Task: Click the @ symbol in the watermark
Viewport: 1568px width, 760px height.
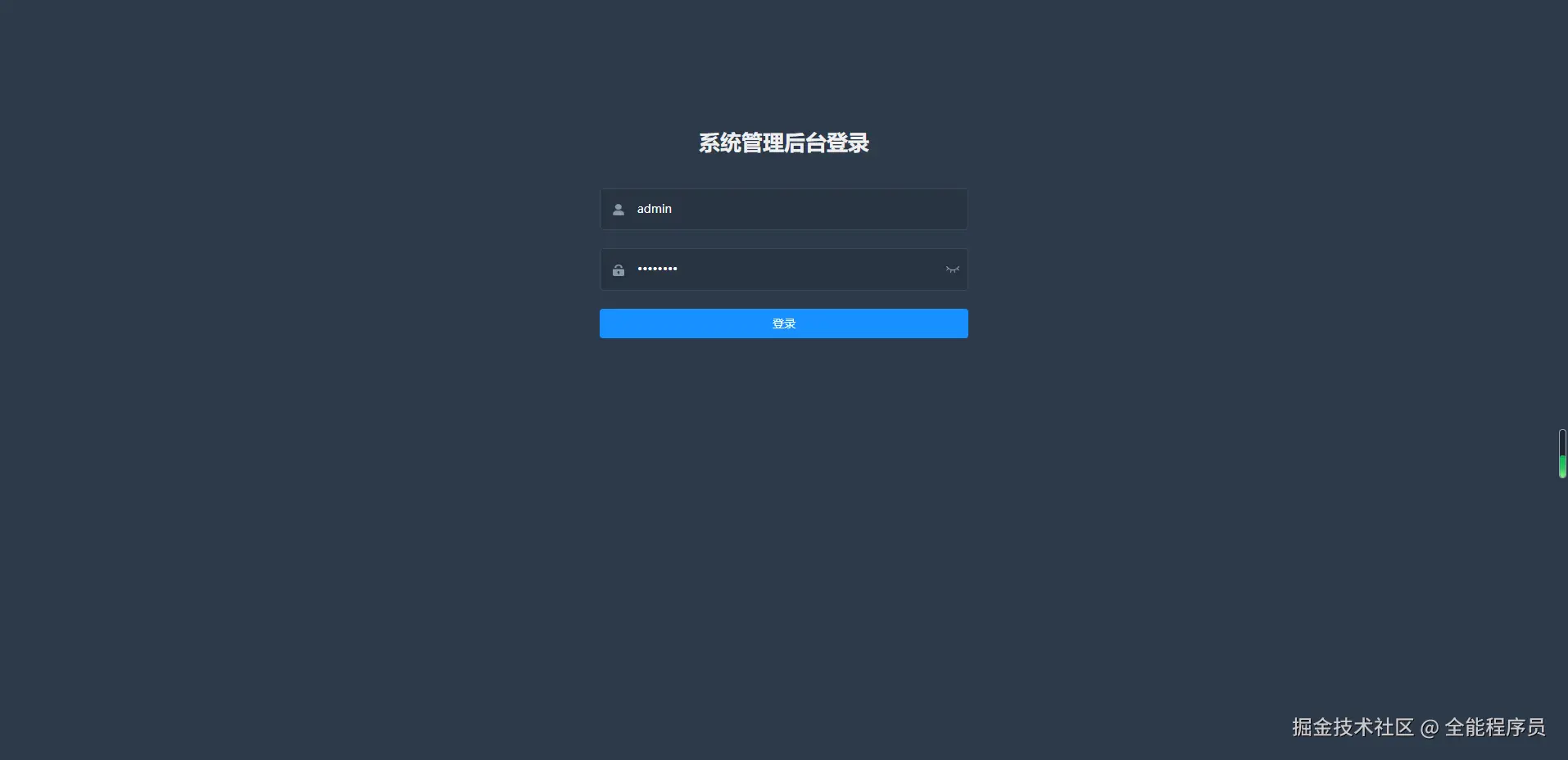Action: pyautogui.click(x=1430, y=728)
